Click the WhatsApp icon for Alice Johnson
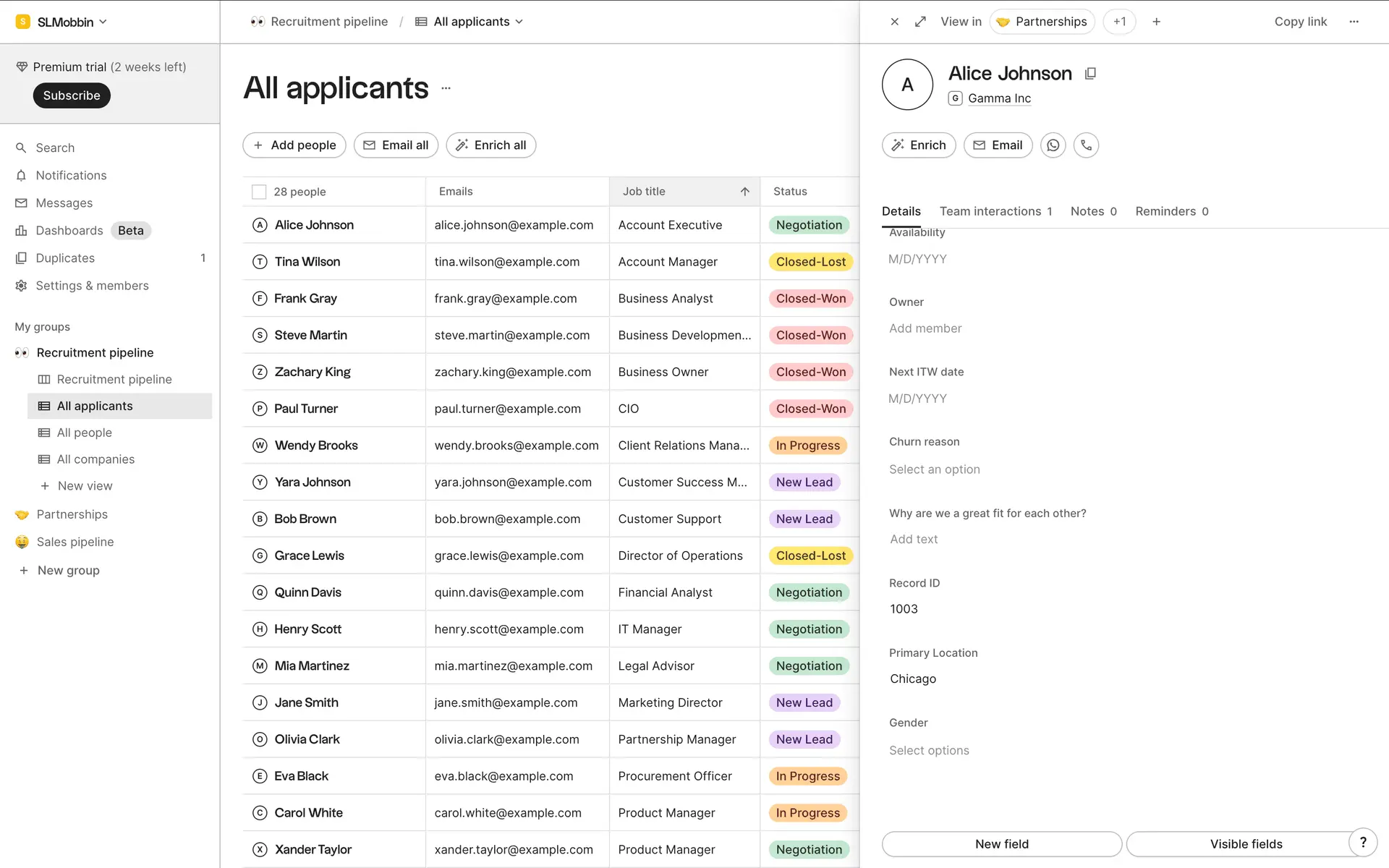This screenshot has height=868, width=1389. [1053, 145]
